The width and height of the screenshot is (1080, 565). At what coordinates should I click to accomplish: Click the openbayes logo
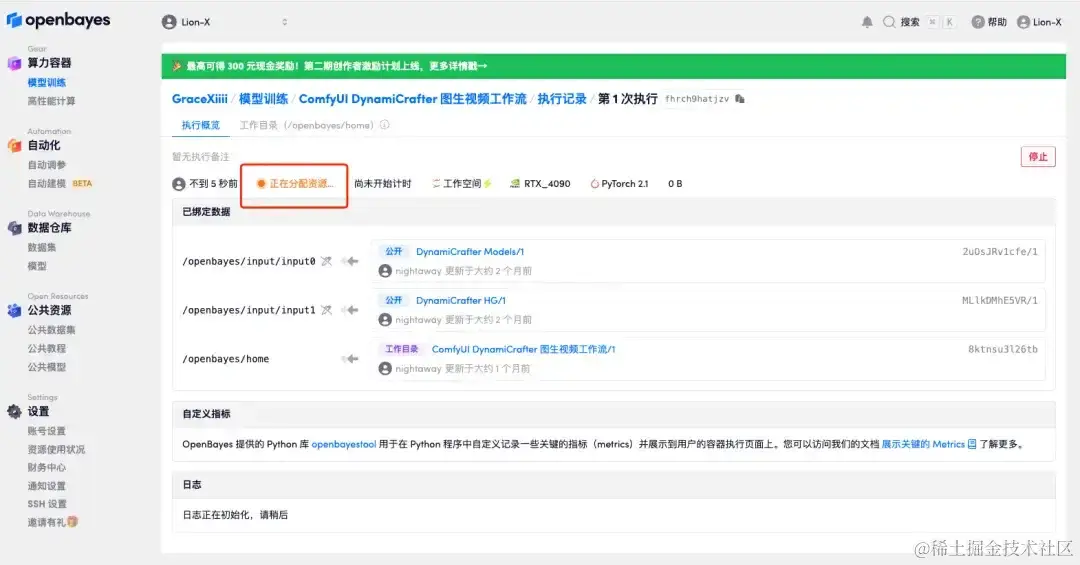click(x=59, y=21)
